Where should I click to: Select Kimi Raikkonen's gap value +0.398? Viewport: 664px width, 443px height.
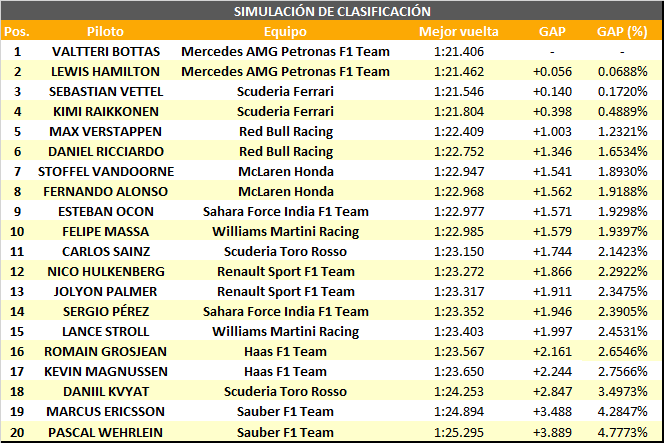pyautogui.click(x=552, y=111)
